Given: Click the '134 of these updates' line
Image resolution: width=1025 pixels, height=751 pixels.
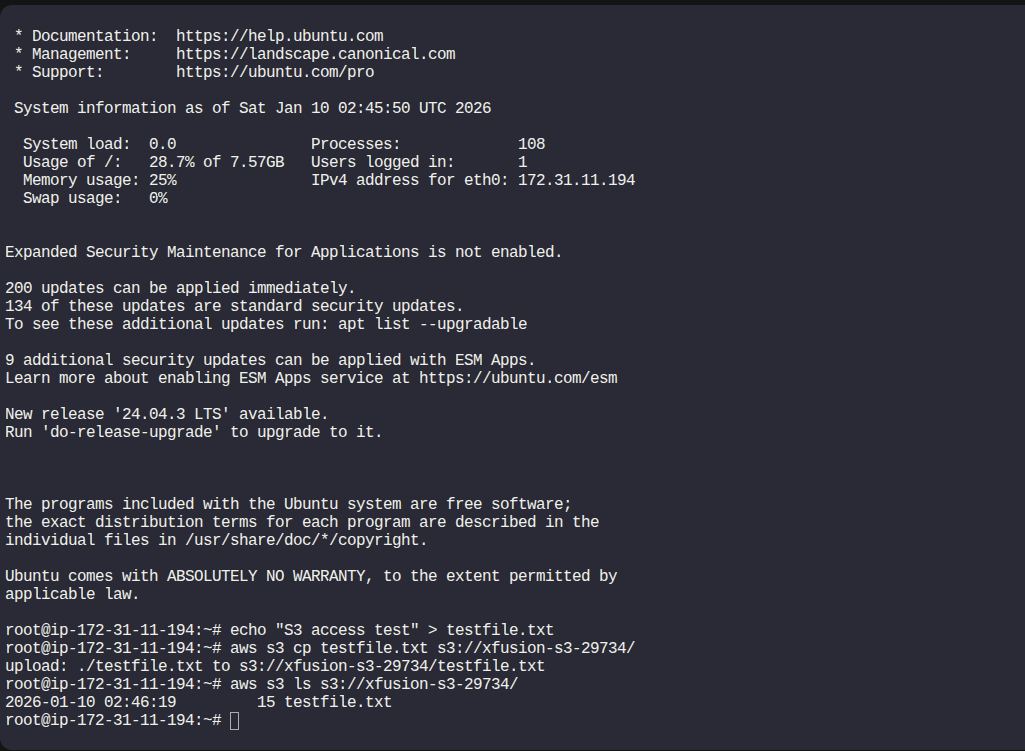Looking at the screenshot, I should pyautogui.click(x=234, y=307).
